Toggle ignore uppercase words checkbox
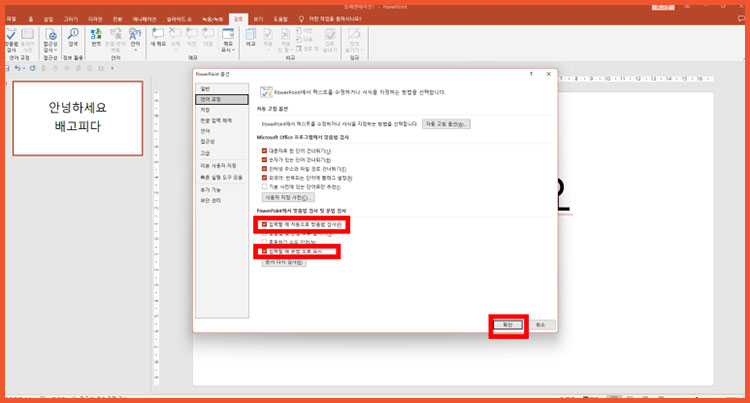The height and width of the screenshot is (403, 750). [264, 151]
